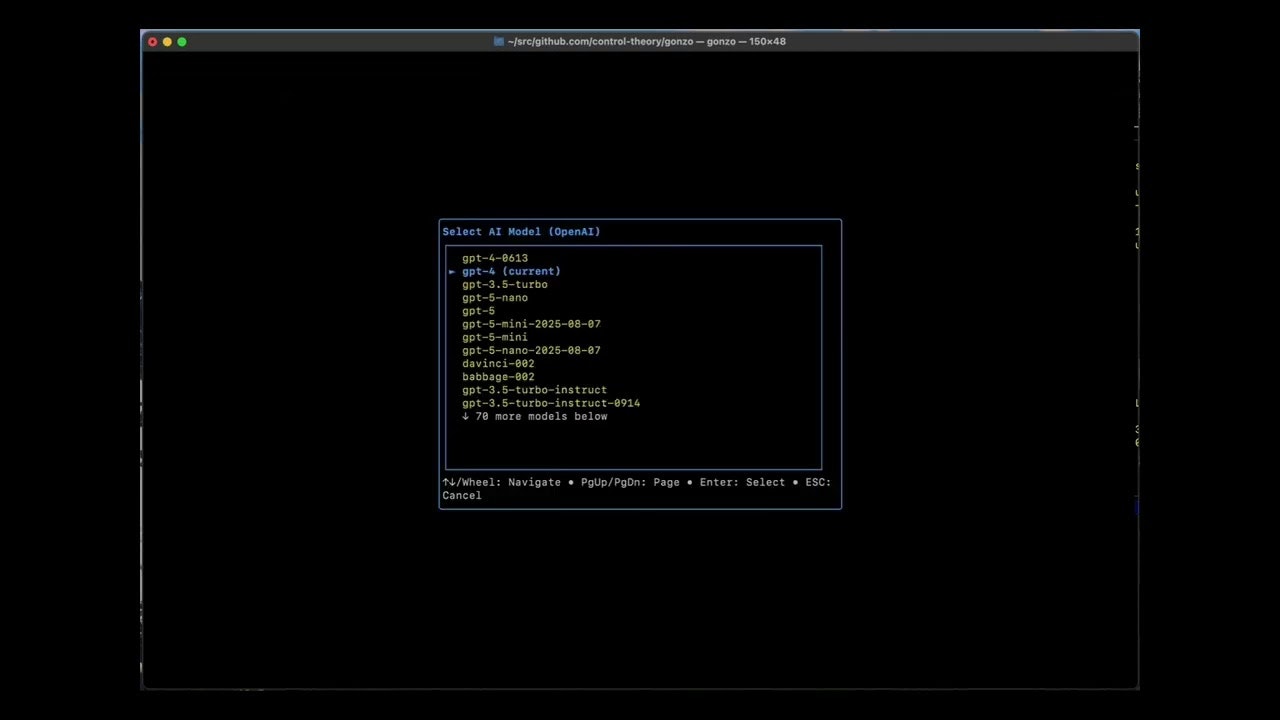This screenshot has width=1280, height=720.
Task: Click the green maximize window button
Action: (x=182, y=41)
